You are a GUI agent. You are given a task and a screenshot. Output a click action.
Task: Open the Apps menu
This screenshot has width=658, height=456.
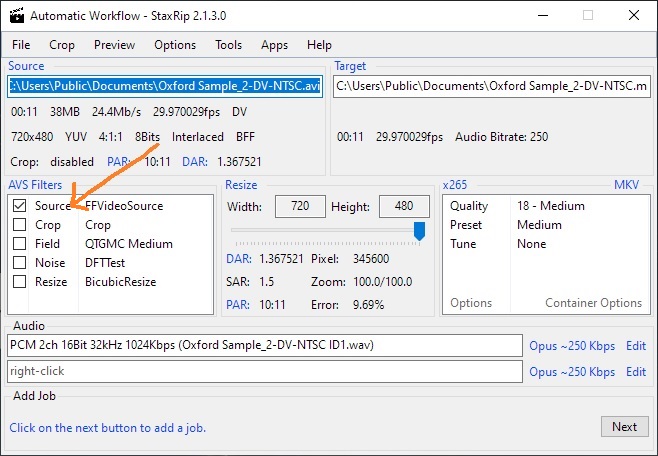pos(274,45)
